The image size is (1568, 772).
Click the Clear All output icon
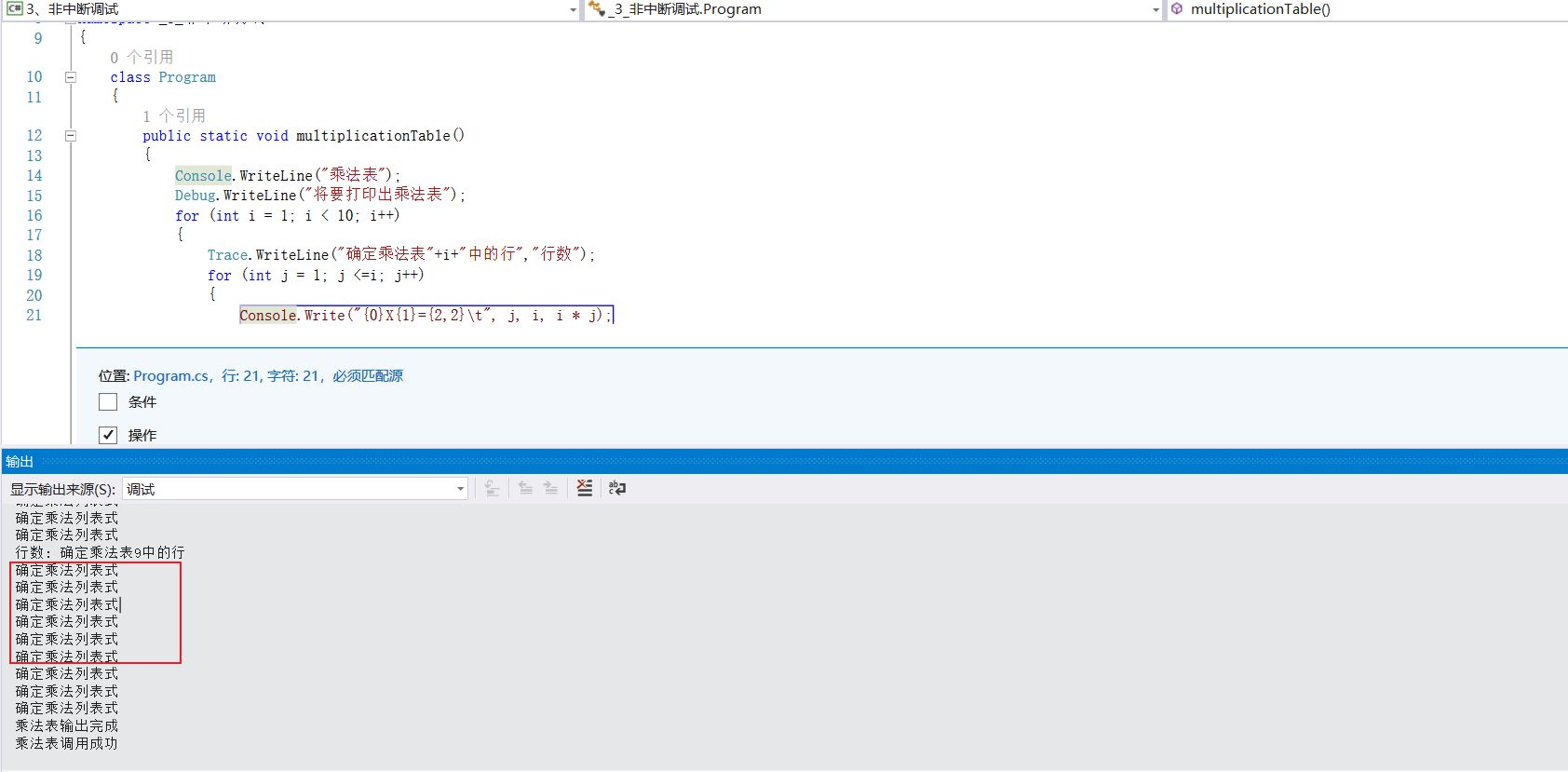(x=585, y=488)
